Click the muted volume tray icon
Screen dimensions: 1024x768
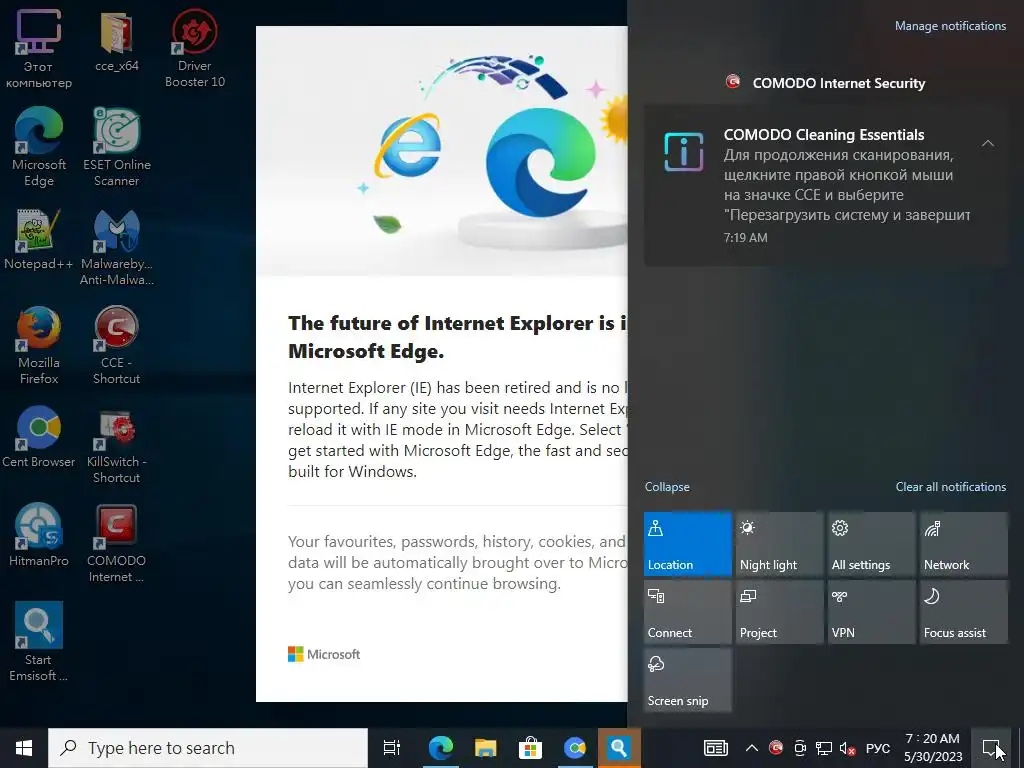click(848, 748)
